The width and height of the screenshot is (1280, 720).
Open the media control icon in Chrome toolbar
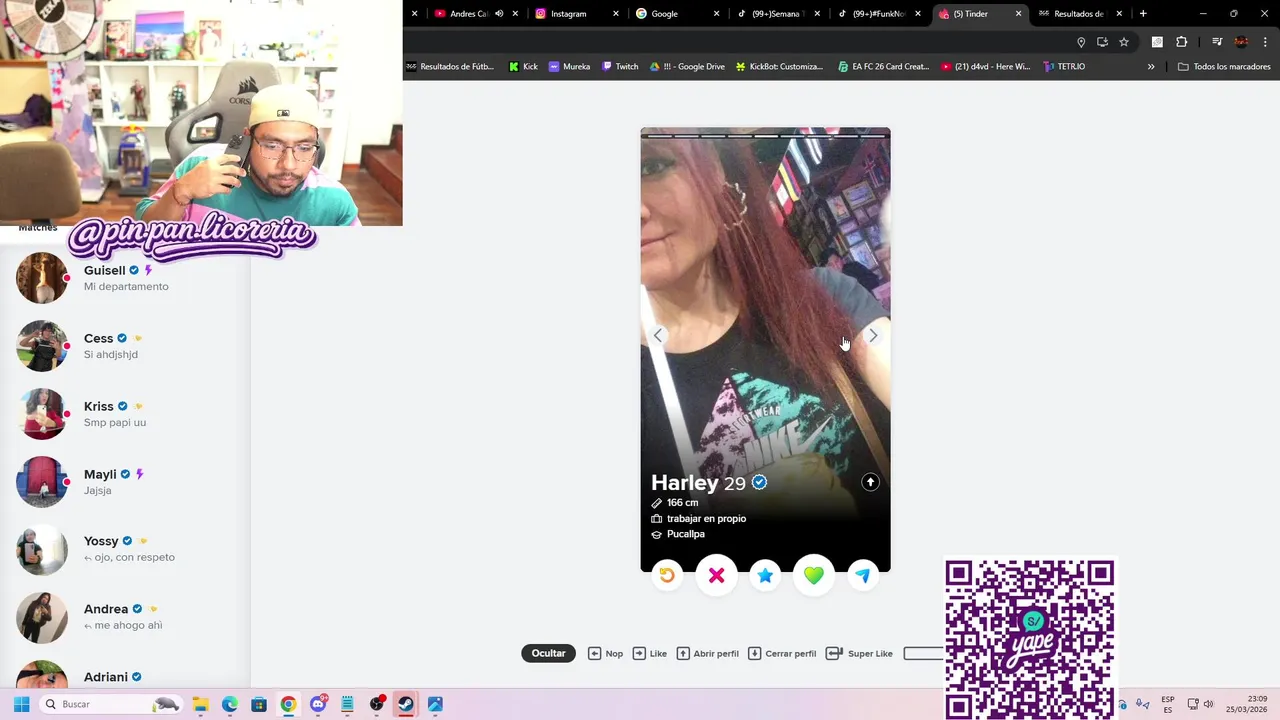coord(1217,42)
